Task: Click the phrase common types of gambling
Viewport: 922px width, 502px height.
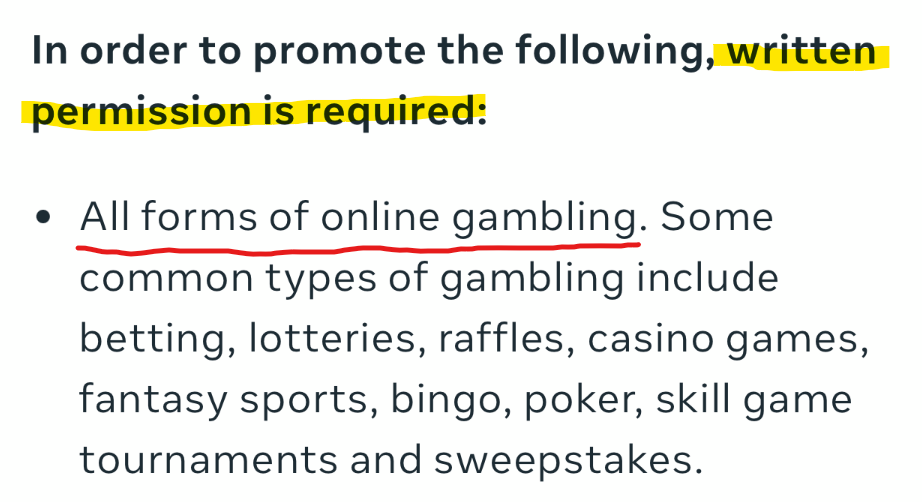Action: tap(352, 279)
